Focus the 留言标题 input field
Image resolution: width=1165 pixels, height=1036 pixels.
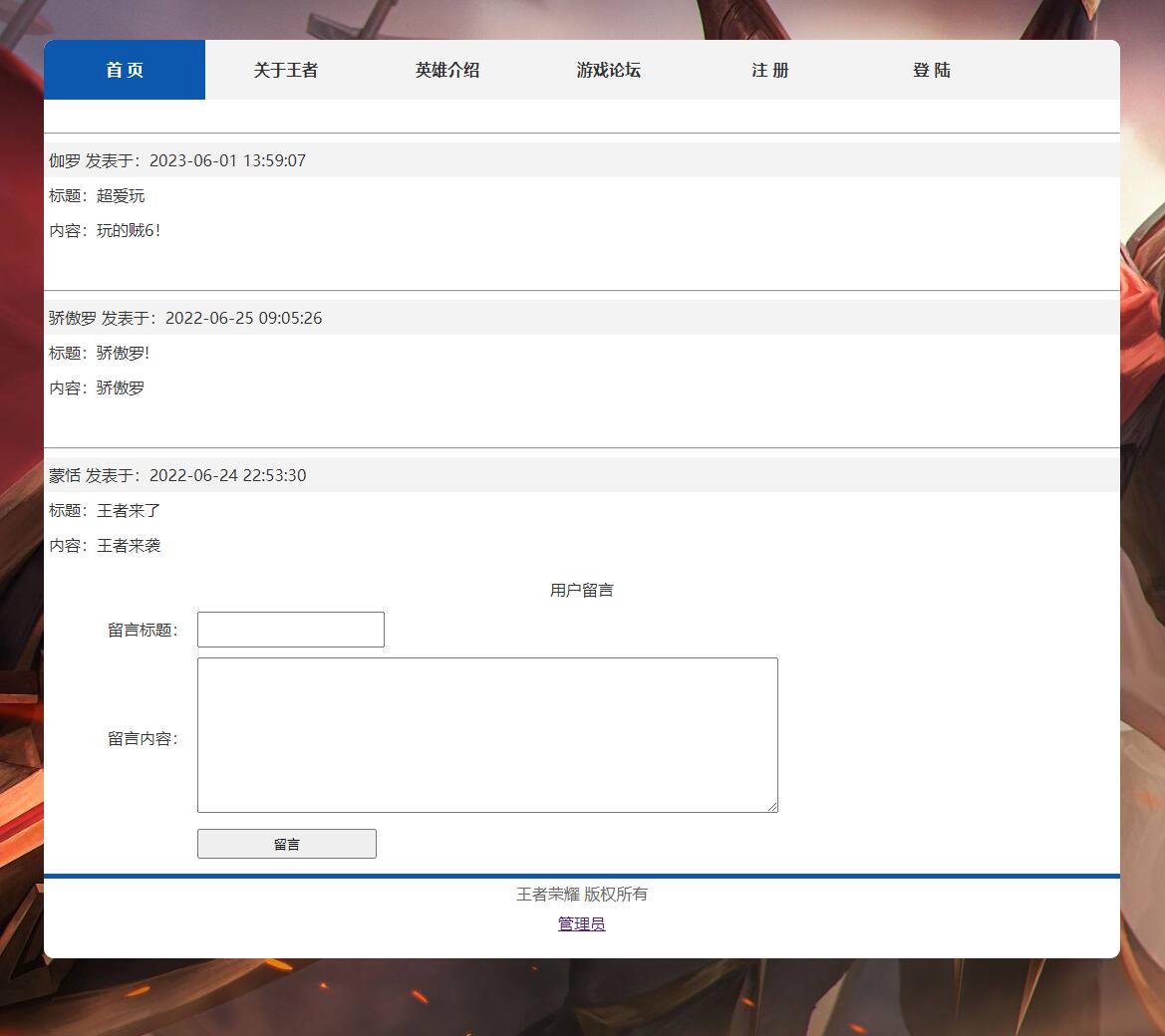point(291,630)
